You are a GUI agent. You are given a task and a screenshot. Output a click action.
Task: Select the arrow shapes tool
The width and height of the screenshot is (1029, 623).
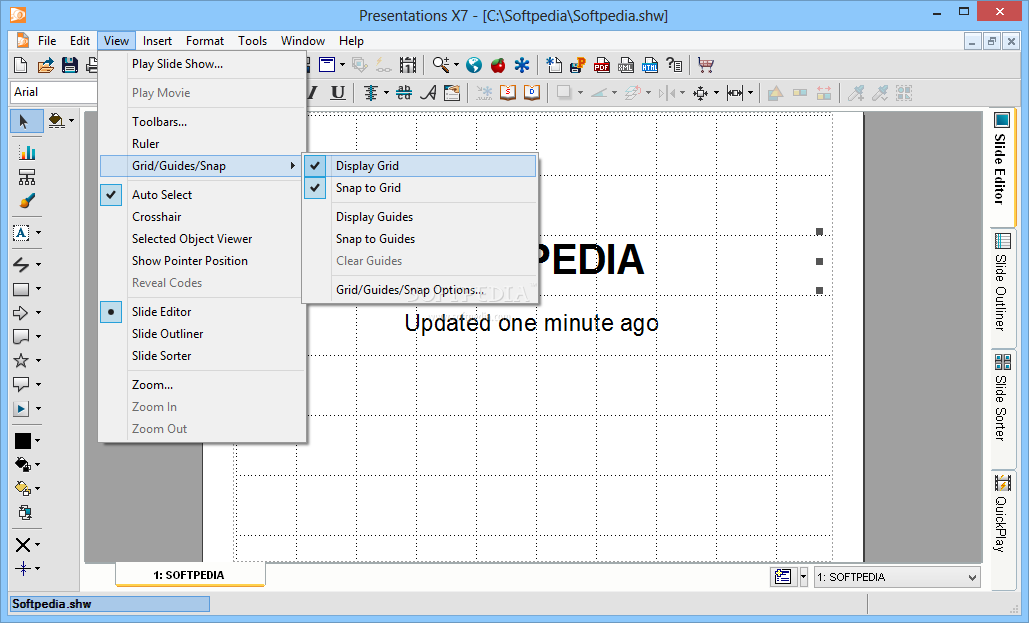click(x=22, y=313)
